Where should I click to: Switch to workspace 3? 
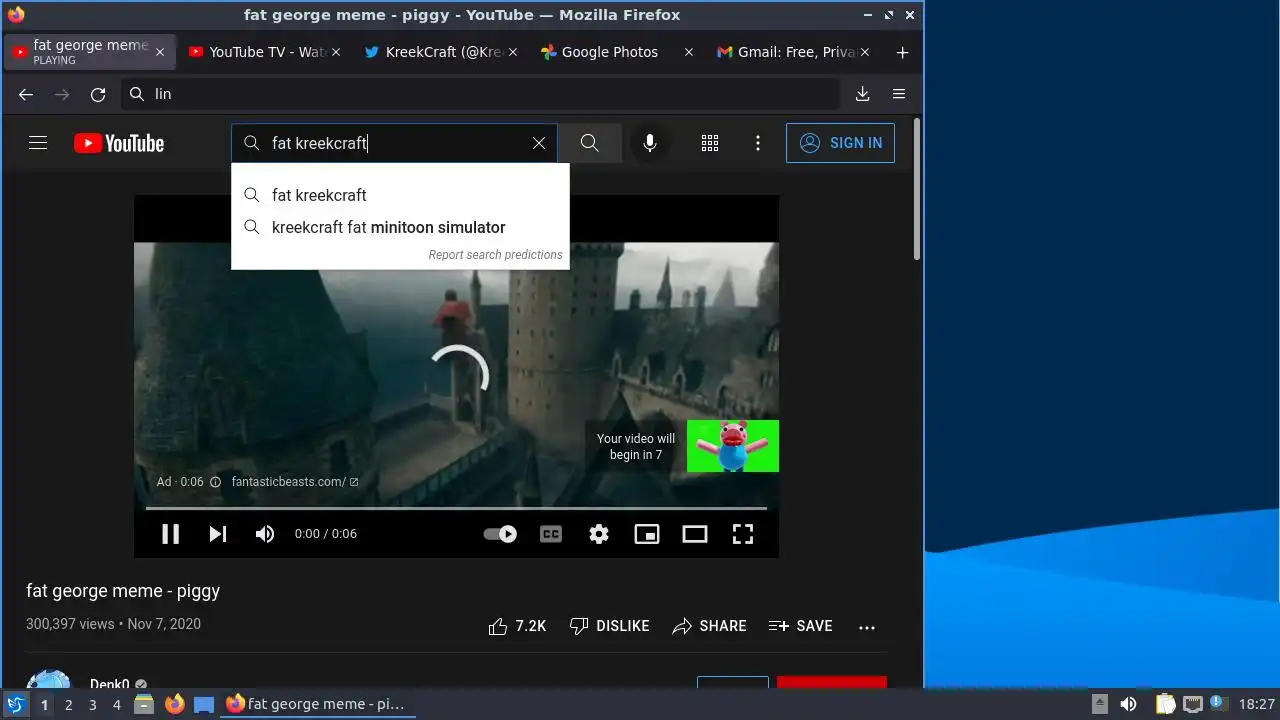(92, 705)
